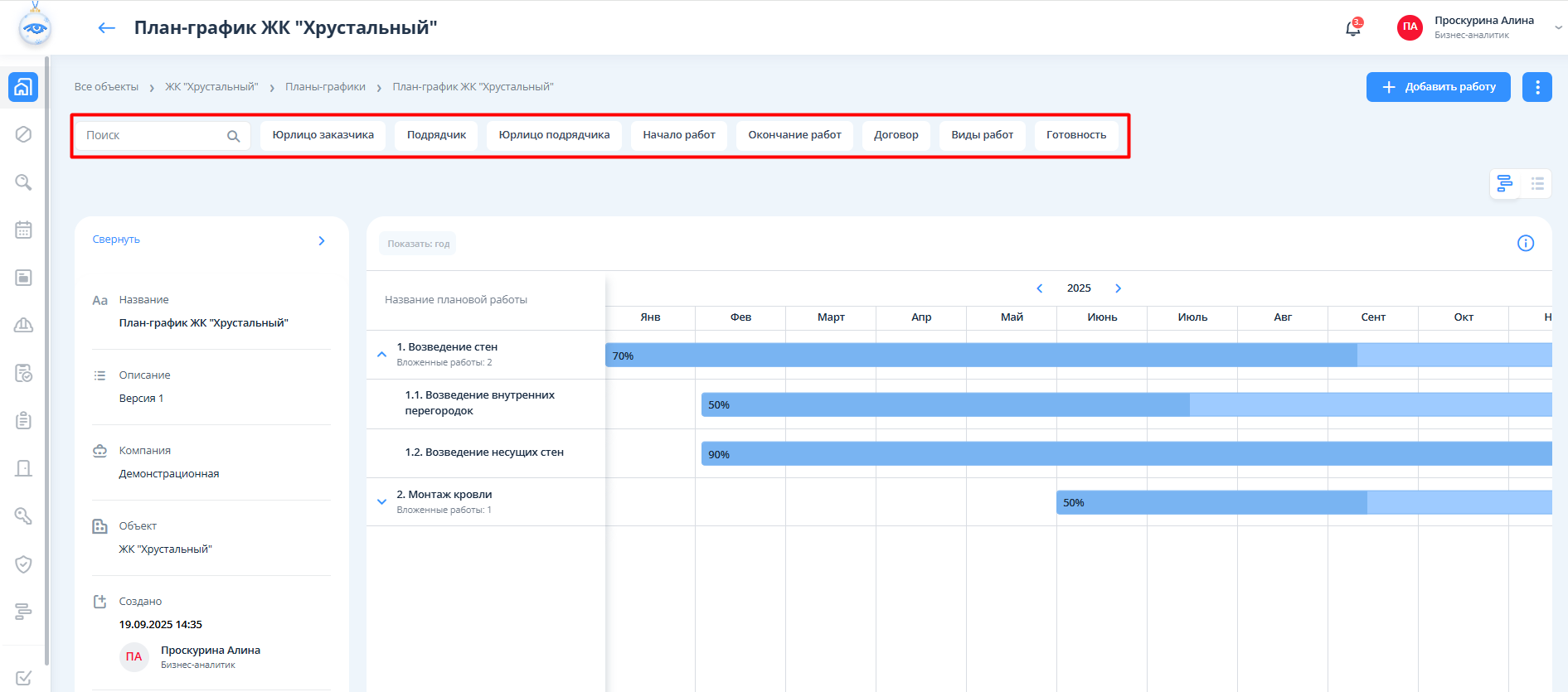Open the user profile dropdown arrow

pyautogui.click(x=1557, y=27)
